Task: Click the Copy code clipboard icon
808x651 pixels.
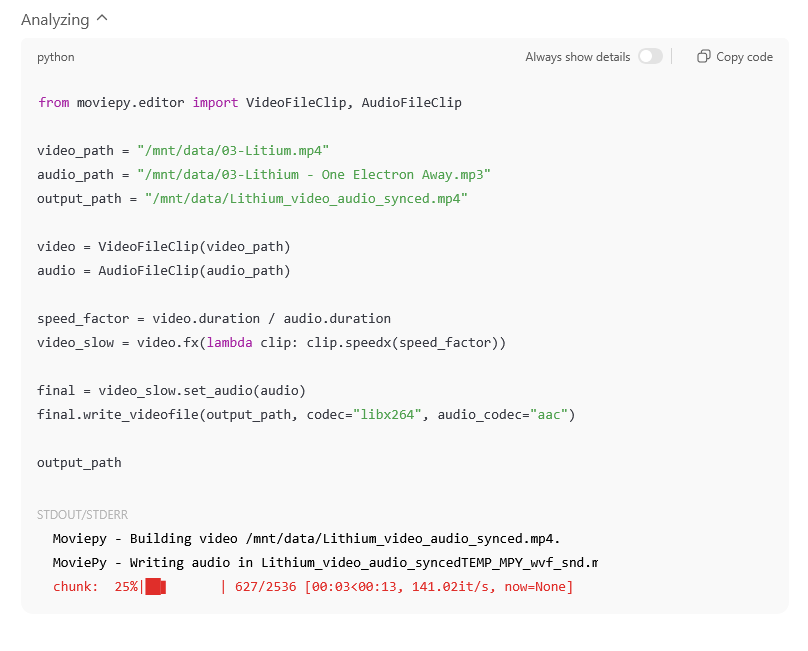Action: [704, 57]
